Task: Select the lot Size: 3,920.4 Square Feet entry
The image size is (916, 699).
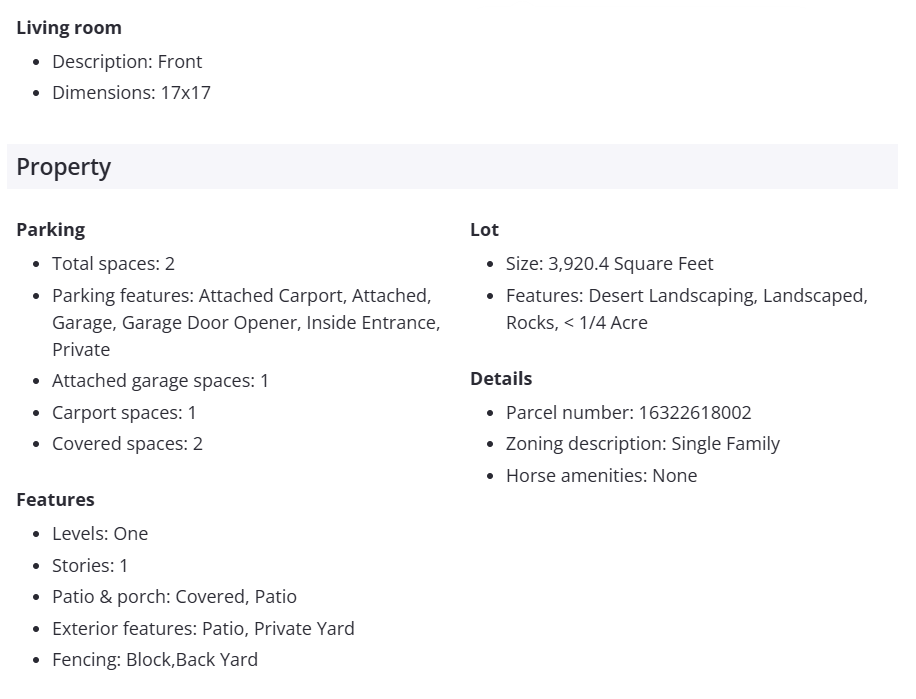Action: click(609, 264)
